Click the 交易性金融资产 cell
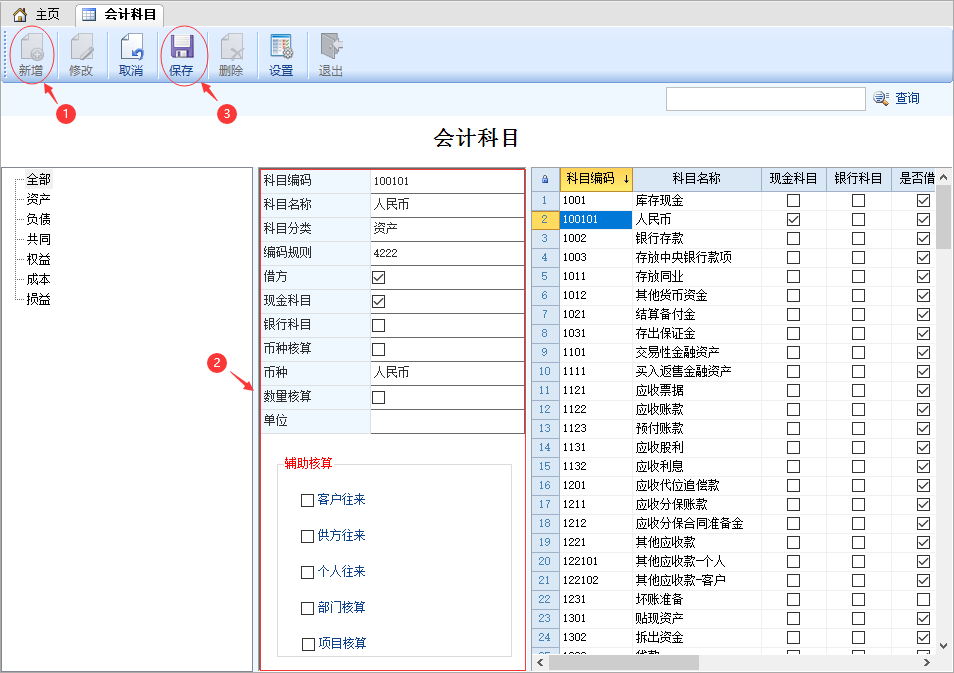The height and width of the screenshot is (673, 954). pos(697,352)
